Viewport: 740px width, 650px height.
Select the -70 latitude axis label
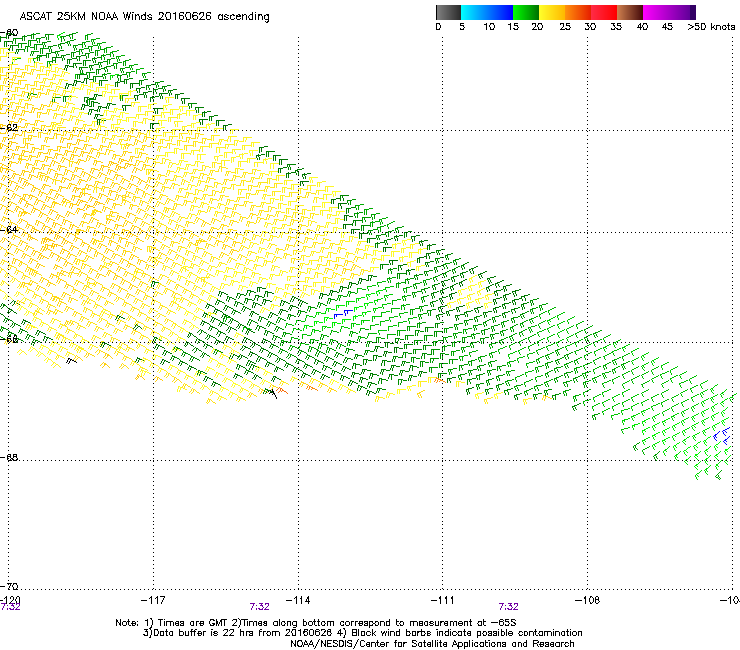pyautogui.click(x=9, y=586)
